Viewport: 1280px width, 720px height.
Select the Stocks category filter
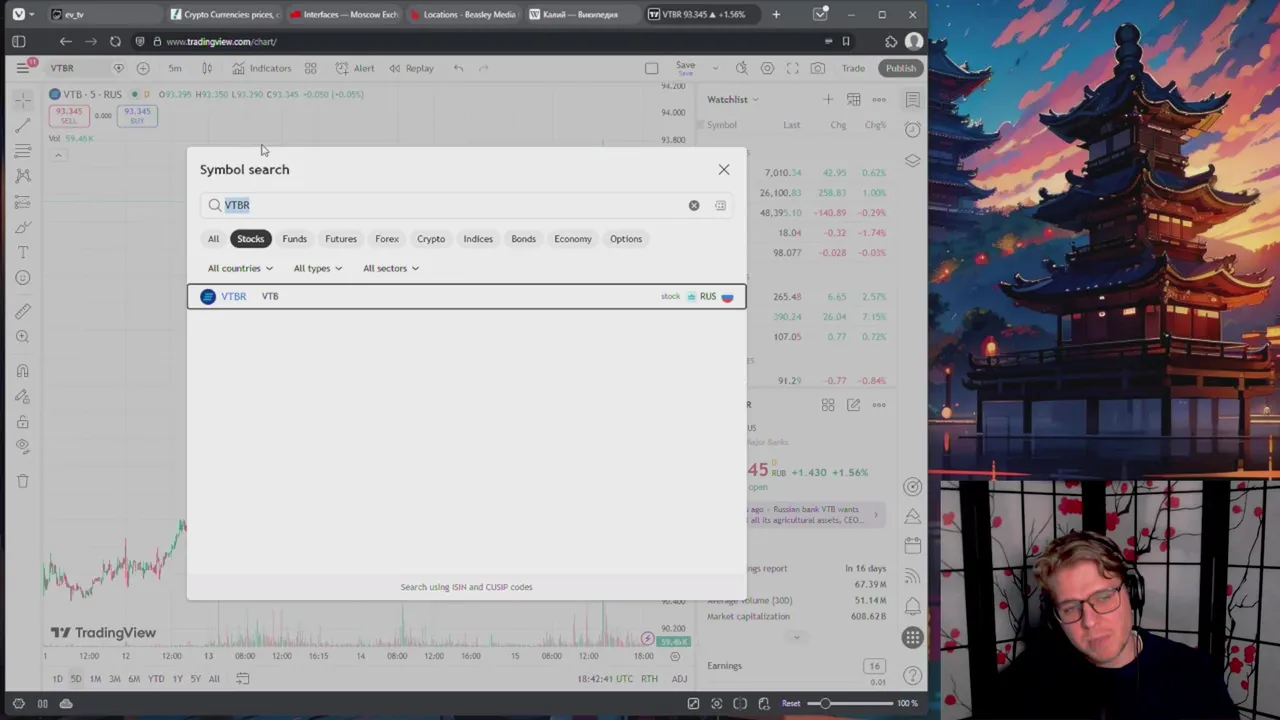pyautogui.click(x=251, y=239)
